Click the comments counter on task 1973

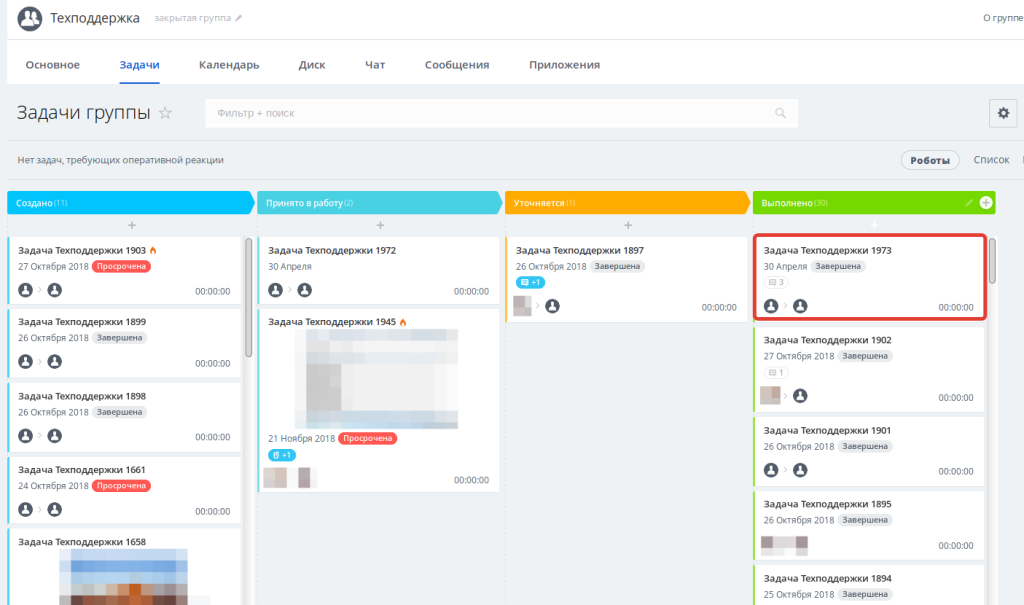coord(776,282)
